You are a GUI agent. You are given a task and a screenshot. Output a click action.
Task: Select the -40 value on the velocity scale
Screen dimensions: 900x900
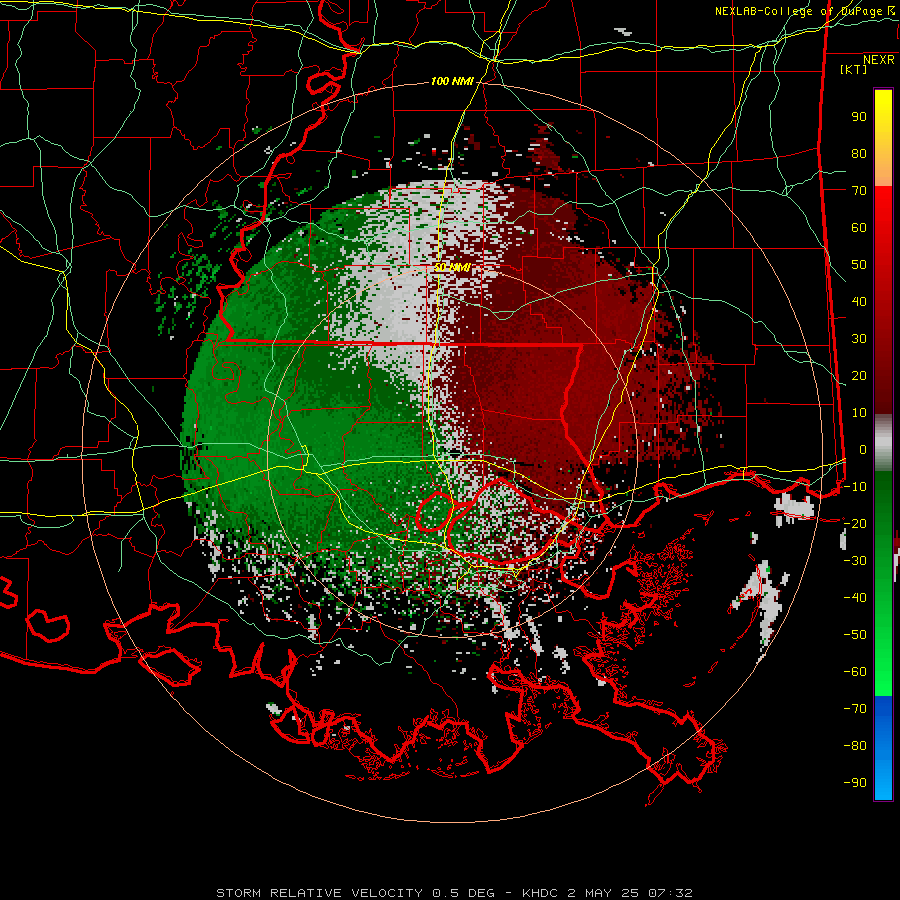pyautogui.click(x=855, y=598)
